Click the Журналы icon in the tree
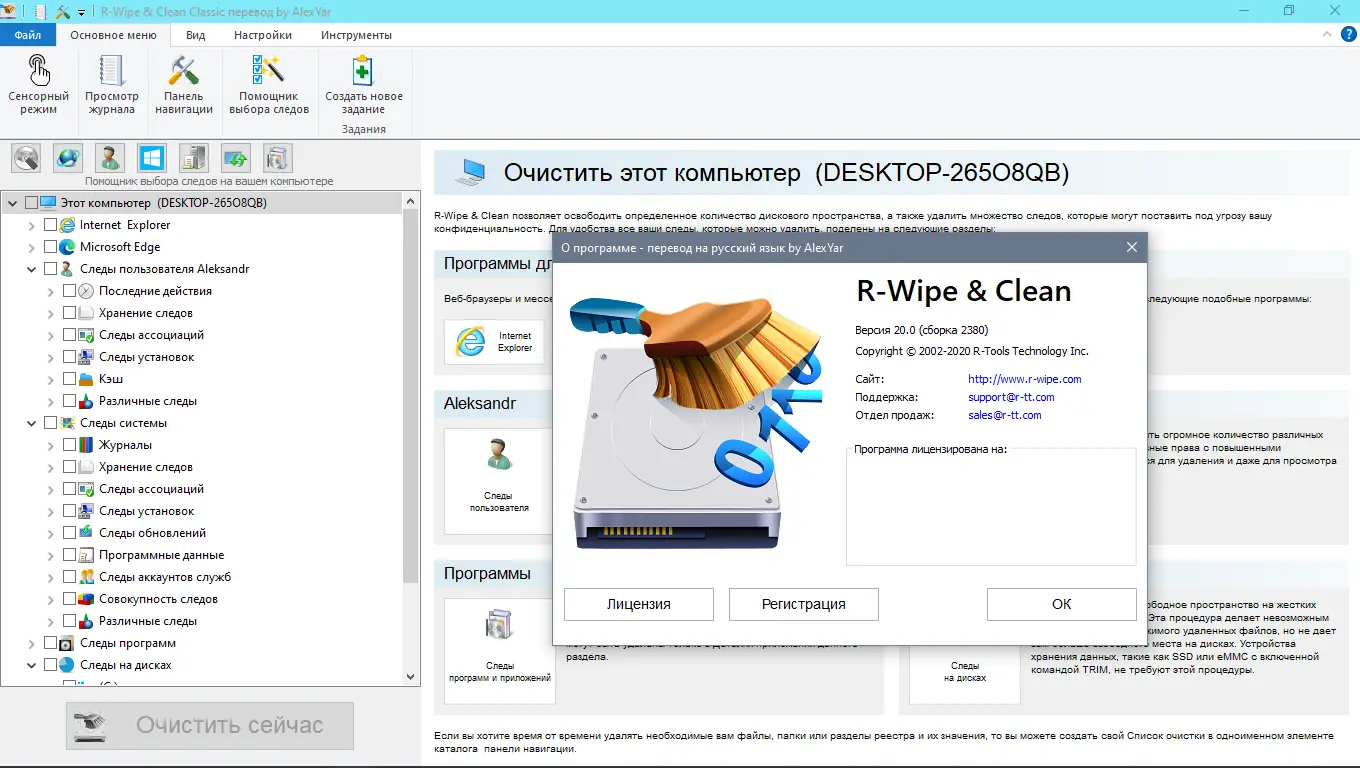 (x=86, y=445)
